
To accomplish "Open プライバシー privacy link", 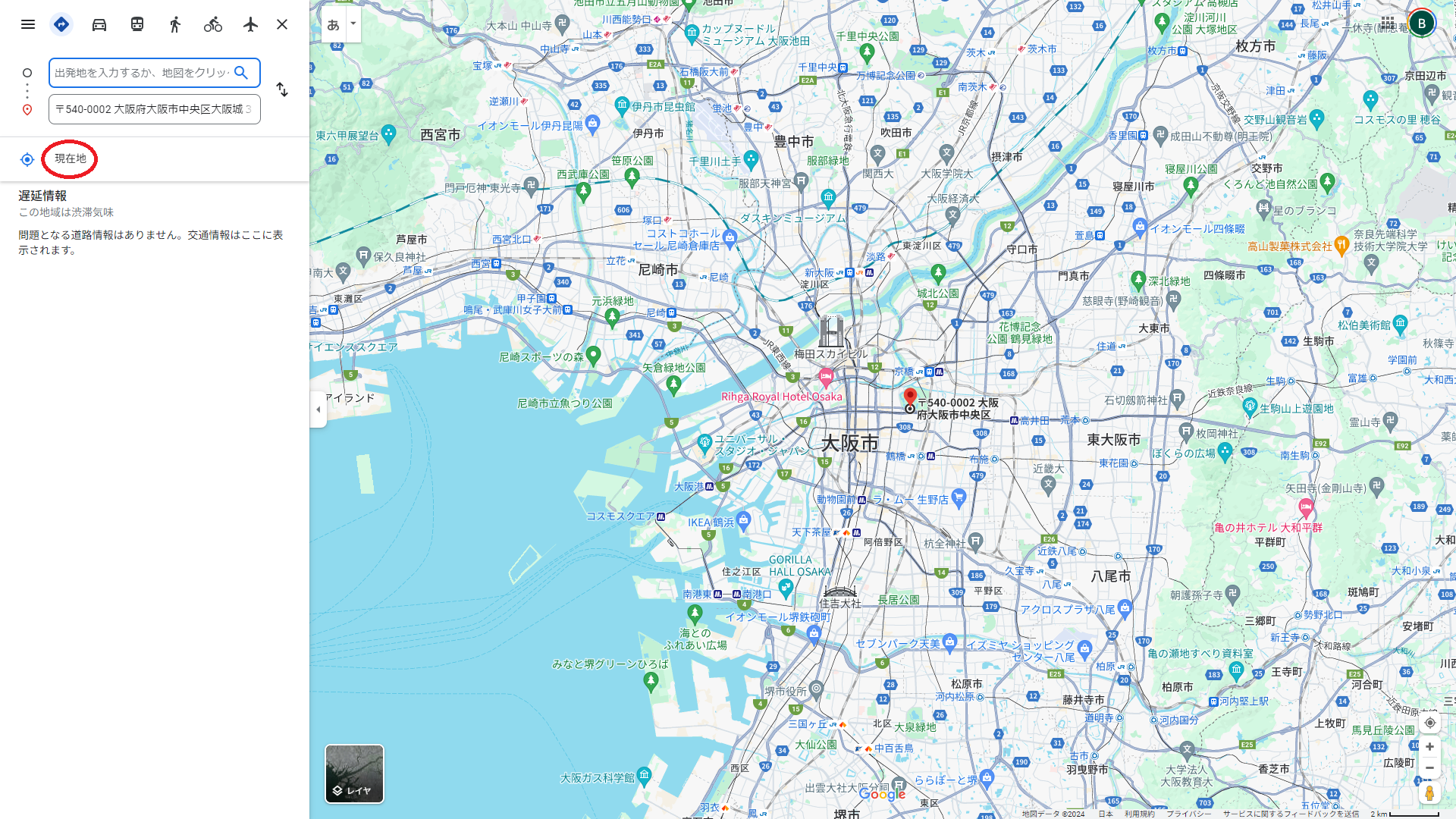I will (x=1188, y=814).
